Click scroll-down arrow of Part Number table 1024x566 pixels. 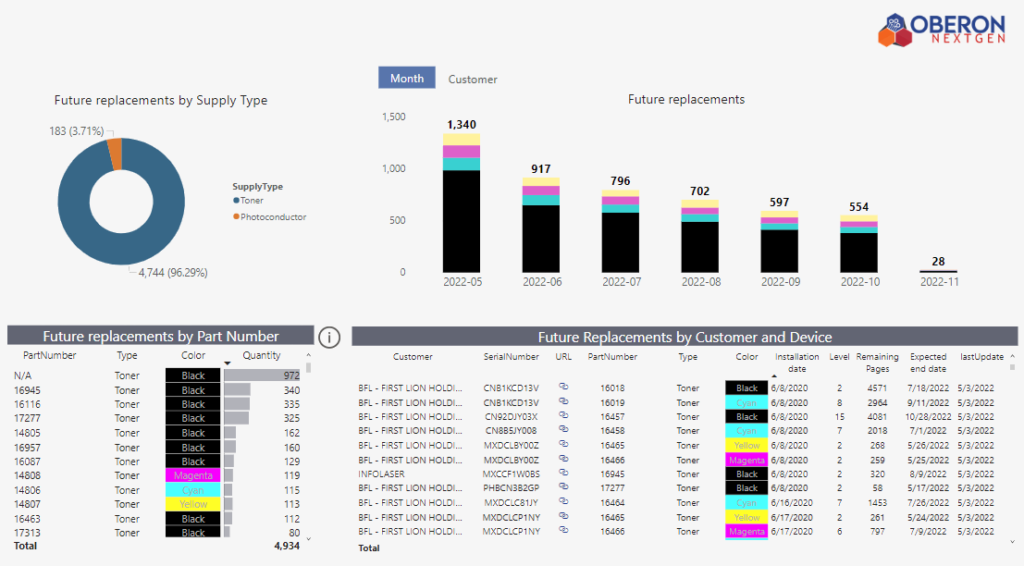coord(308,539)
